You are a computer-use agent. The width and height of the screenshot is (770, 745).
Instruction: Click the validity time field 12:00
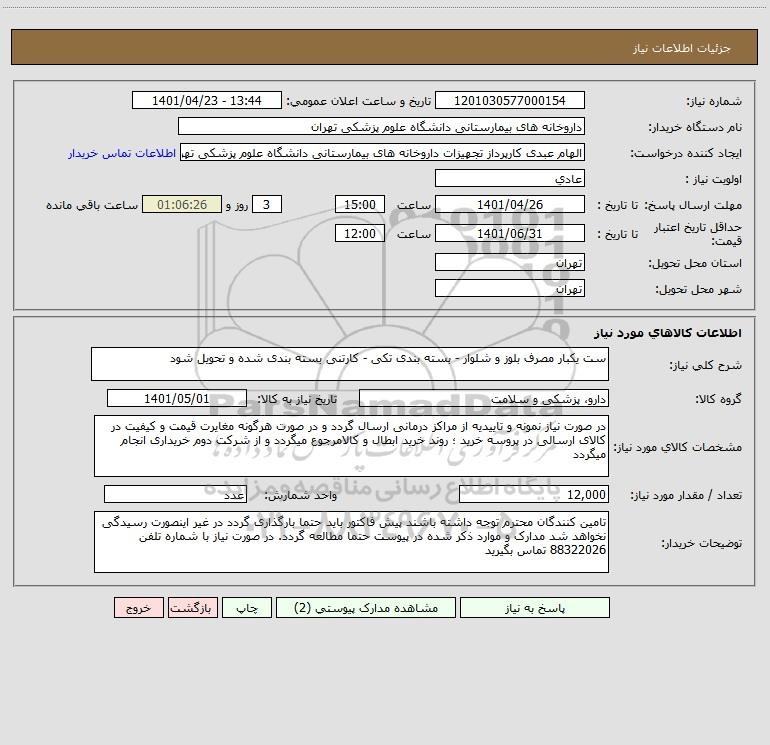pyautogui.click(x=359, y=233)
